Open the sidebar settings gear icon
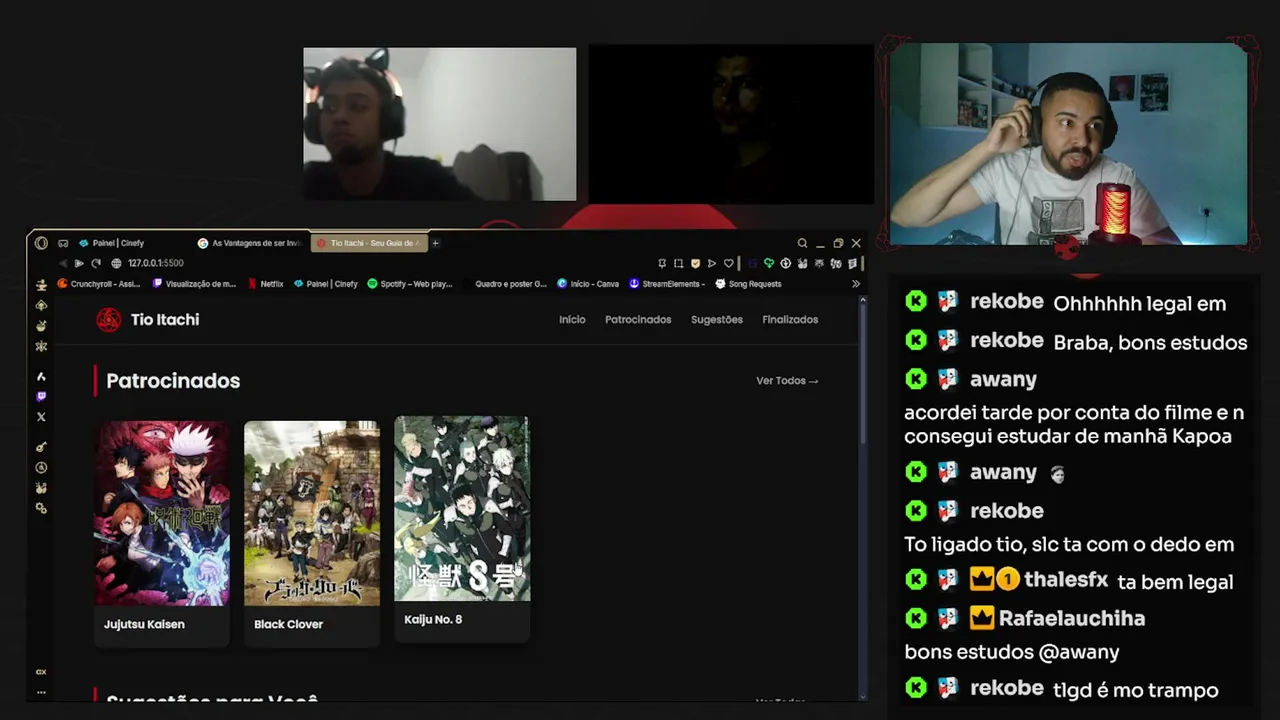 point(41,508)
